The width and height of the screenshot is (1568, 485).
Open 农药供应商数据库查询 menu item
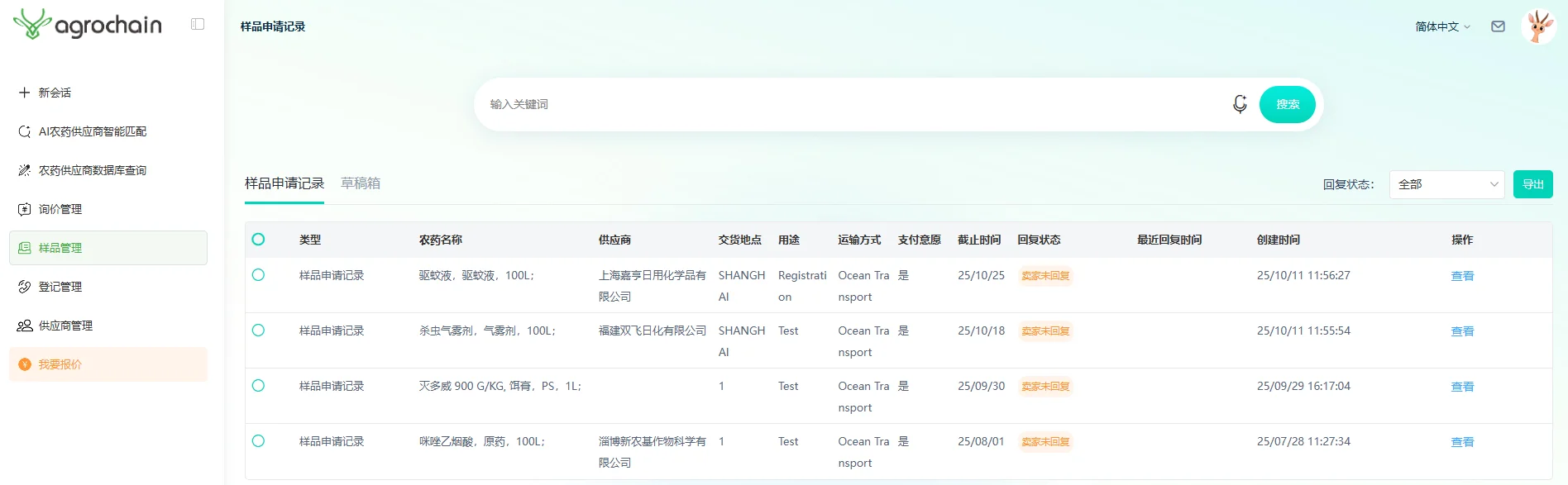(x=108, y=170)
